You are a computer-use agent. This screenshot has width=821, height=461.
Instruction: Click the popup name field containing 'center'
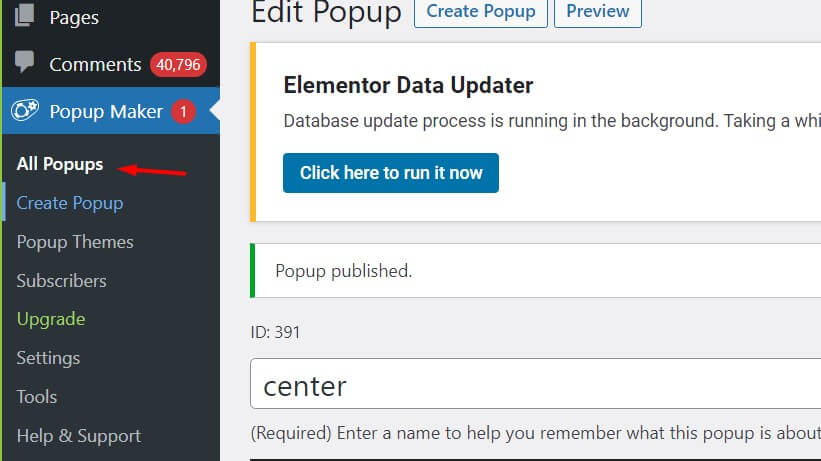coord(536,383)
